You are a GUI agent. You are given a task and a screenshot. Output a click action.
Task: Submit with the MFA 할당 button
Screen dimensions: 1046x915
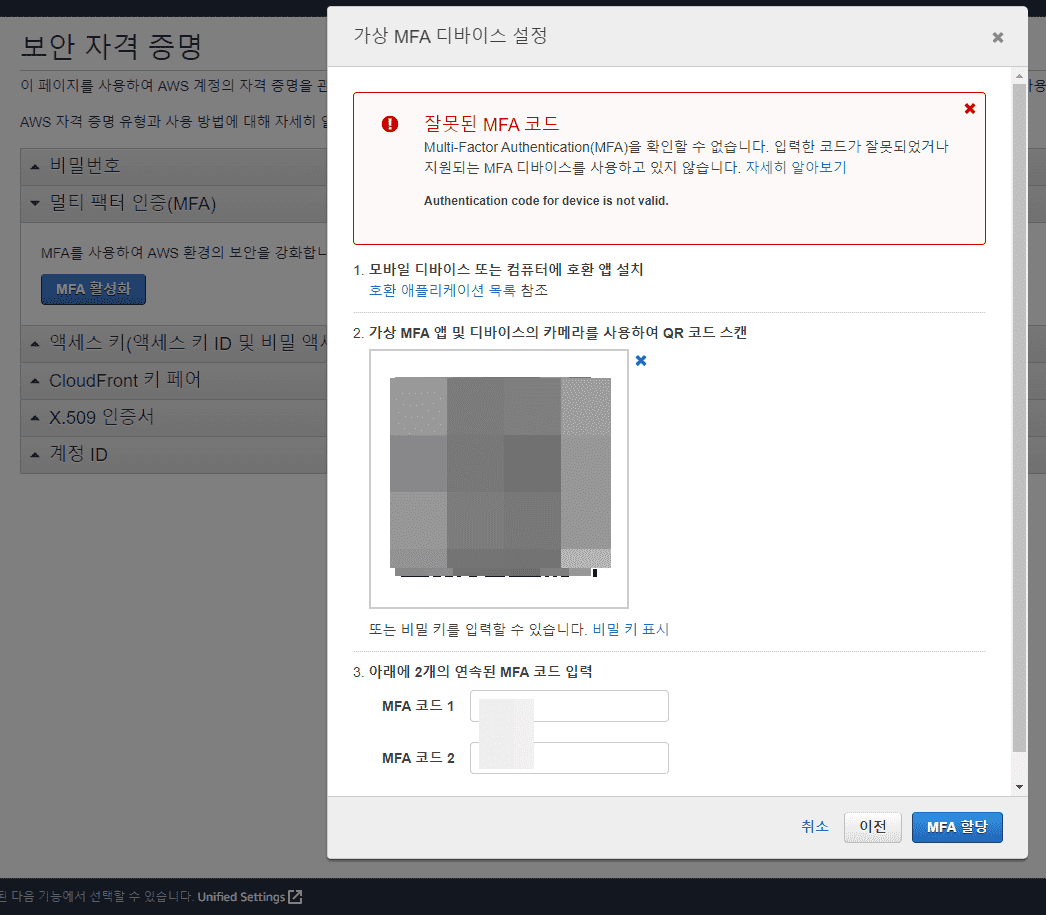pos(957,827)
